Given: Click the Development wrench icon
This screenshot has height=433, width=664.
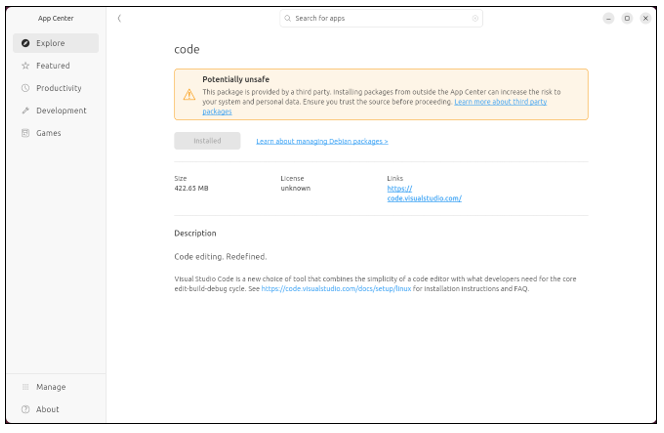Looking at the screenshot, I should [x=25, y=110].
